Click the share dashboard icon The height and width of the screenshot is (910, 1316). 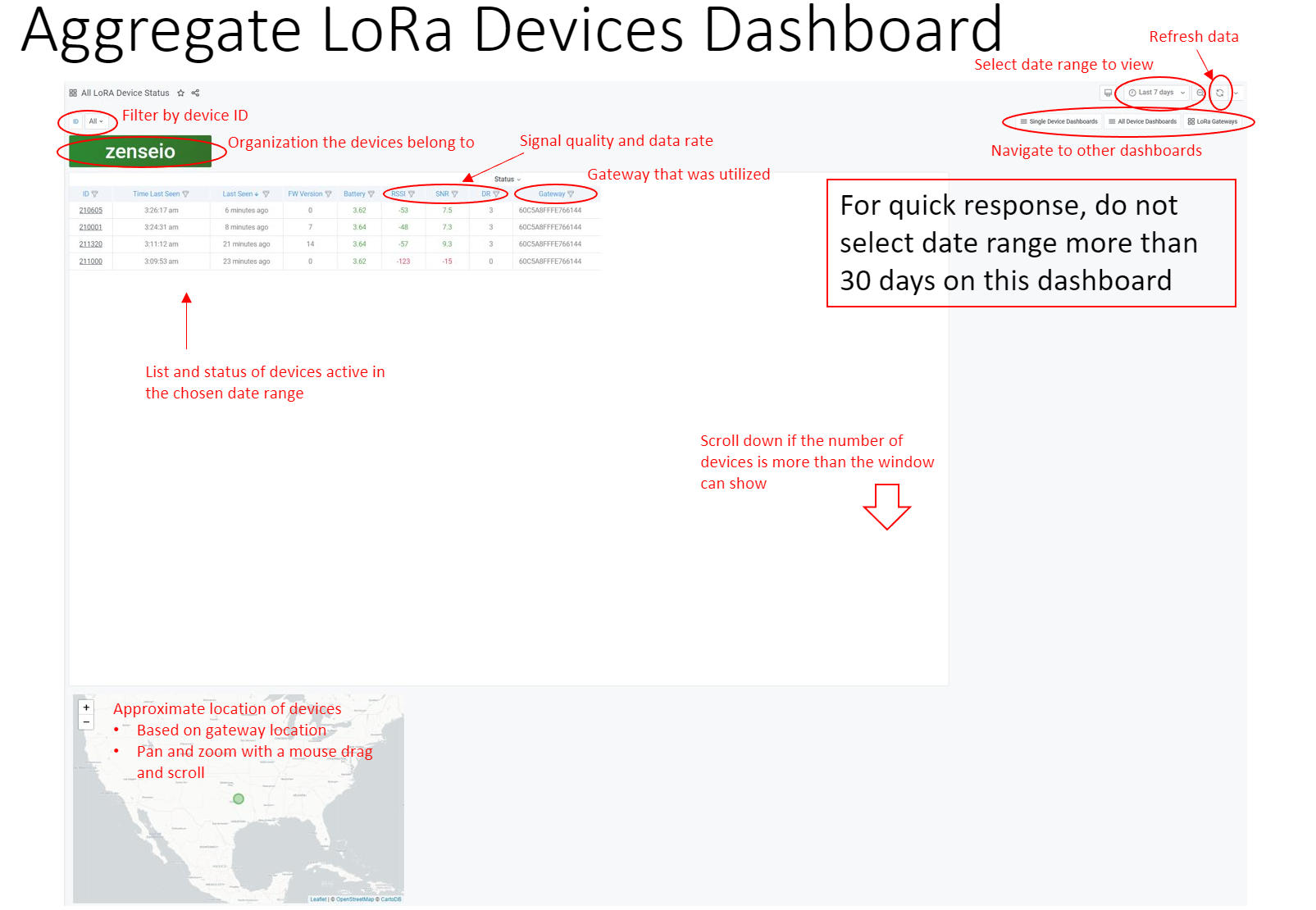point(195,93)
